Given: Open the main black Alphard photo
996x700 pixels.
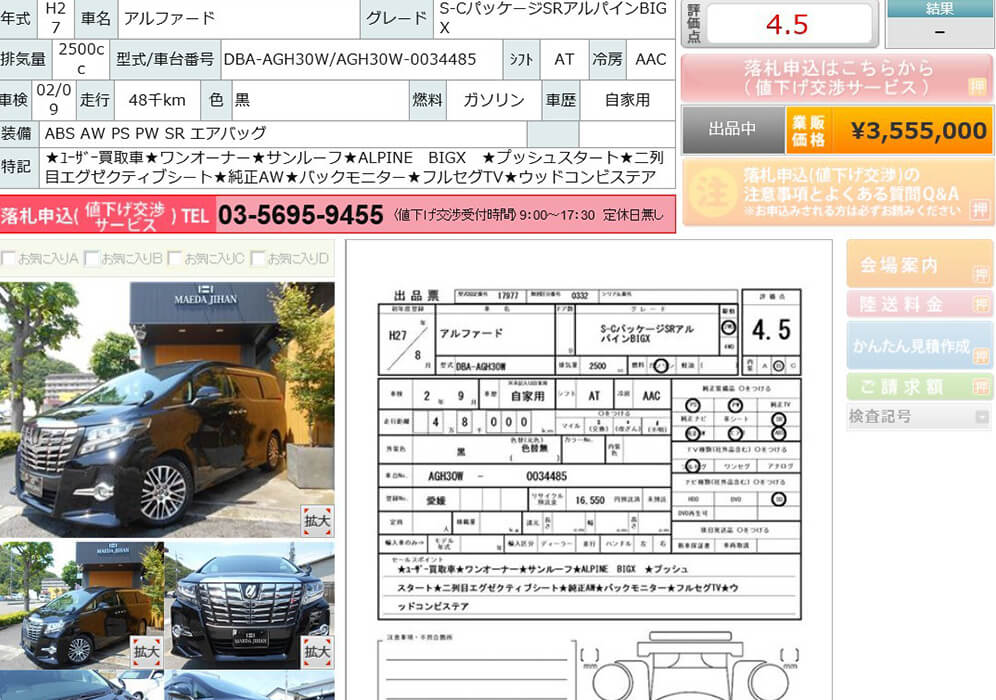Looking at the screenshot, I should coord(167,410).
